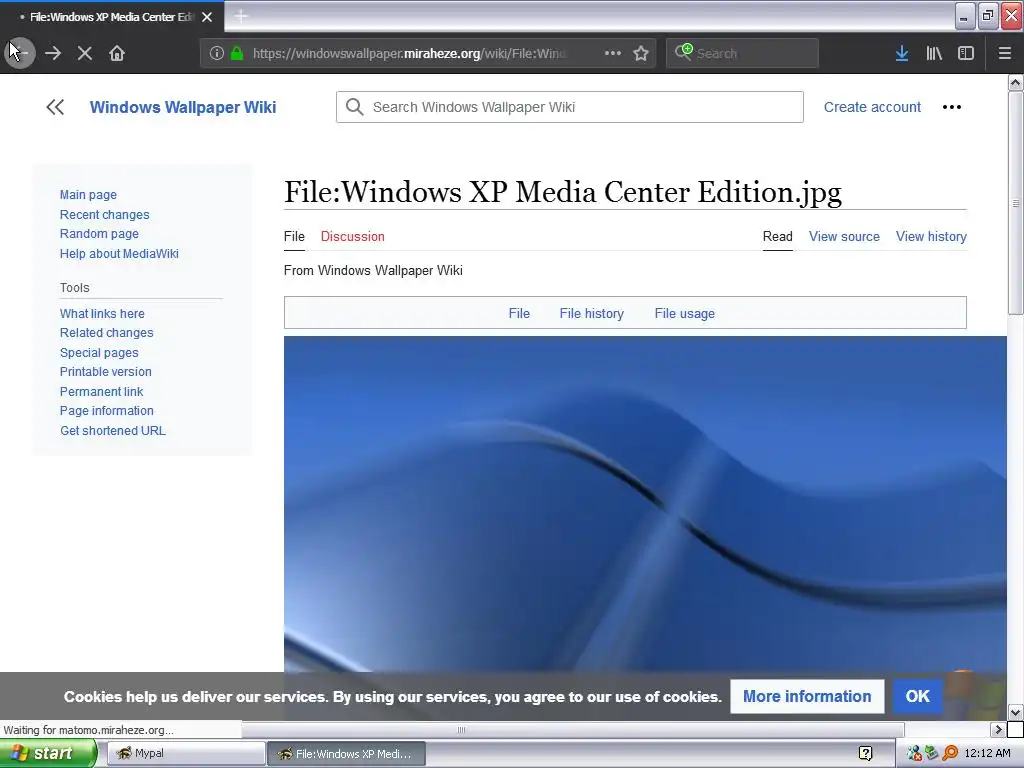Click the Windows XP Media Center wallpaper image
The height and width of the screenshot is (768, 1024).
pos(645,504)
